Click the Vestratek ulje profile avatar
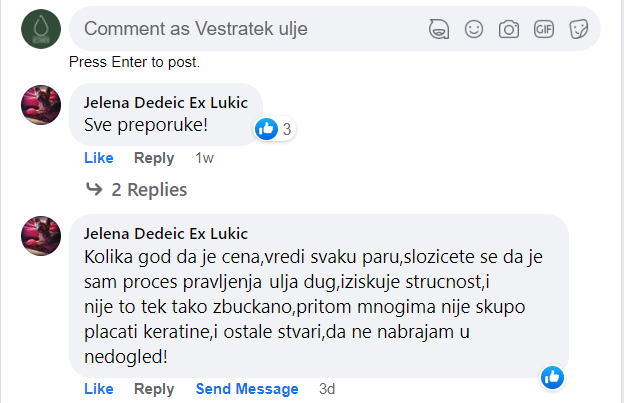Viewport: 624px width, 403px height. tap(41, 28)
